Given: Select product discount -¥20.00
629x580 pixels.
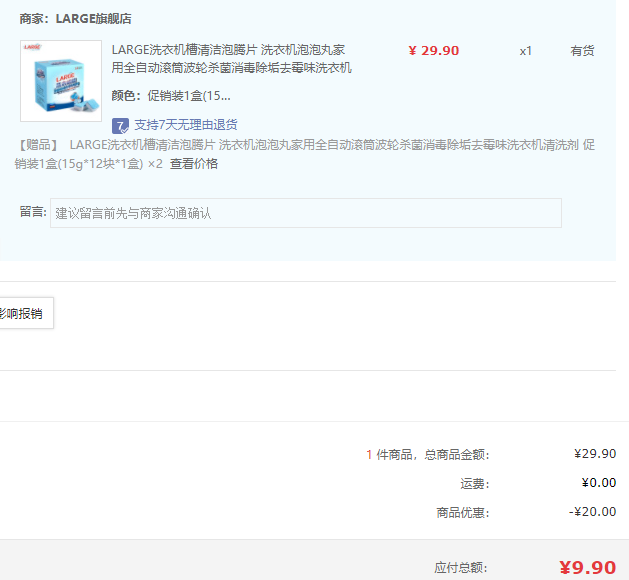Looking at the screenshot, I should (592, 512).
